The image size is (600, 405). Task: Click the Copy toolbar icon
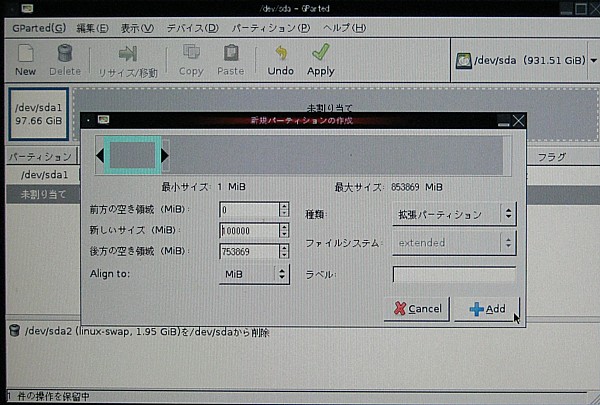(x=191, y=52)
